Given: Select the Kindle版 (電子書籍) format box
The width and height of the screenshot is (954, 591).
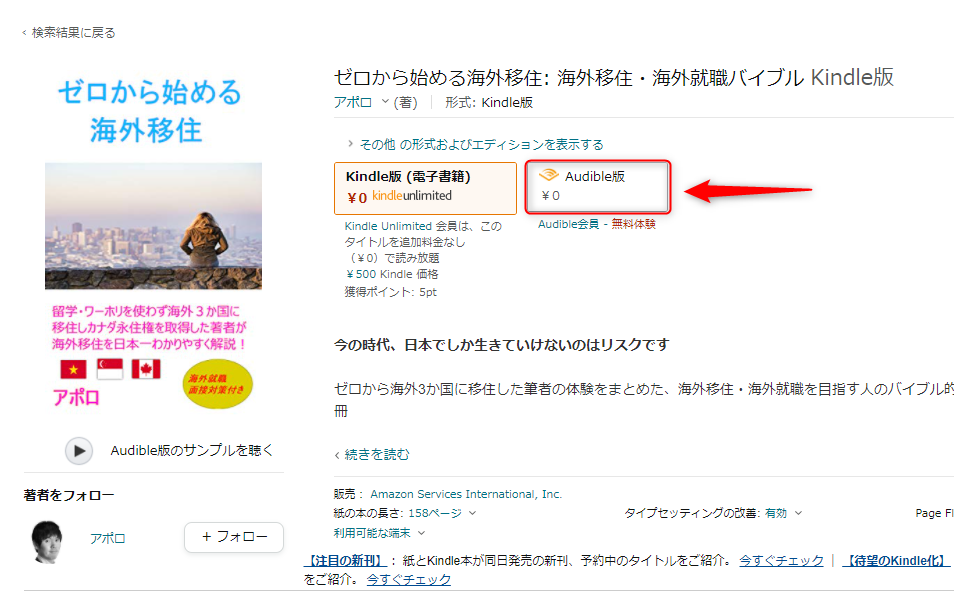Looking at the screenshot, I should (x=425, y=187).
